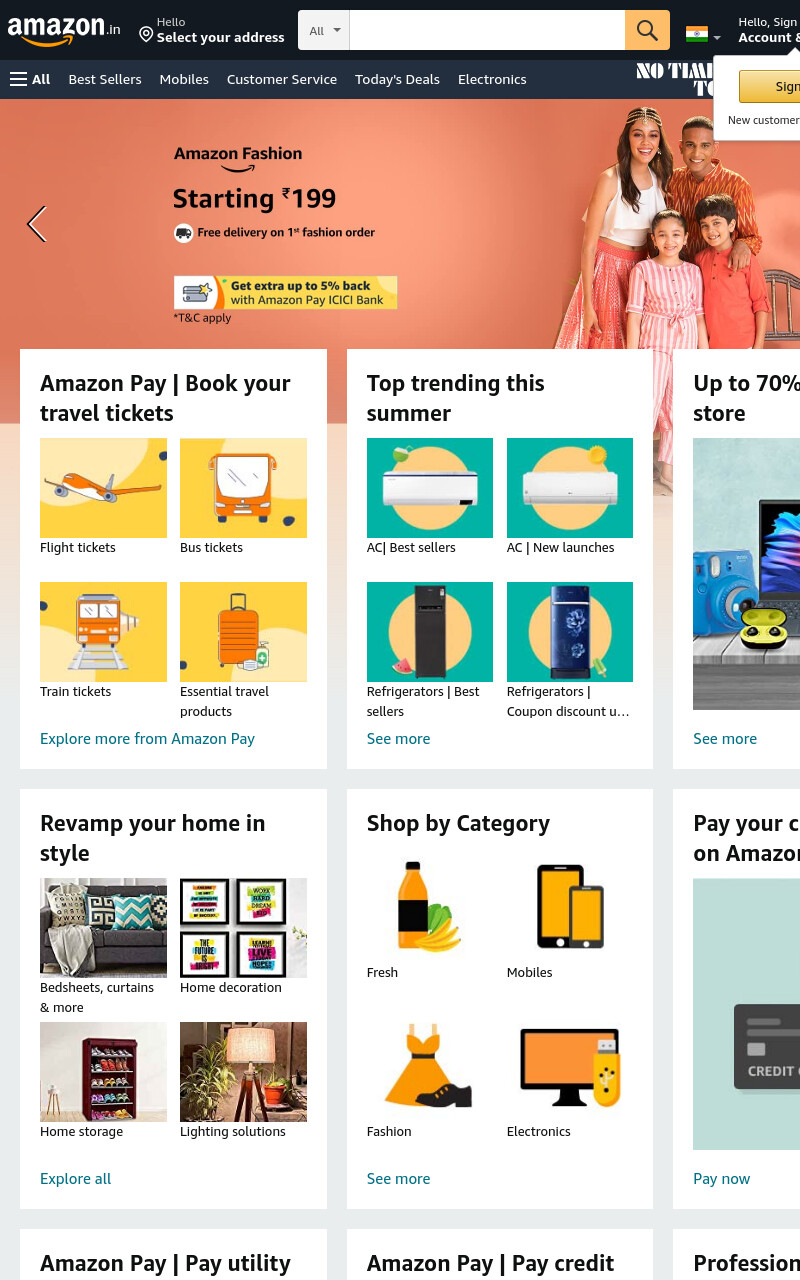The width and height of the screenshot is (800, 1280).
Task: Open Today's Deals in navigation bar
Action: [x=397, y=79]
